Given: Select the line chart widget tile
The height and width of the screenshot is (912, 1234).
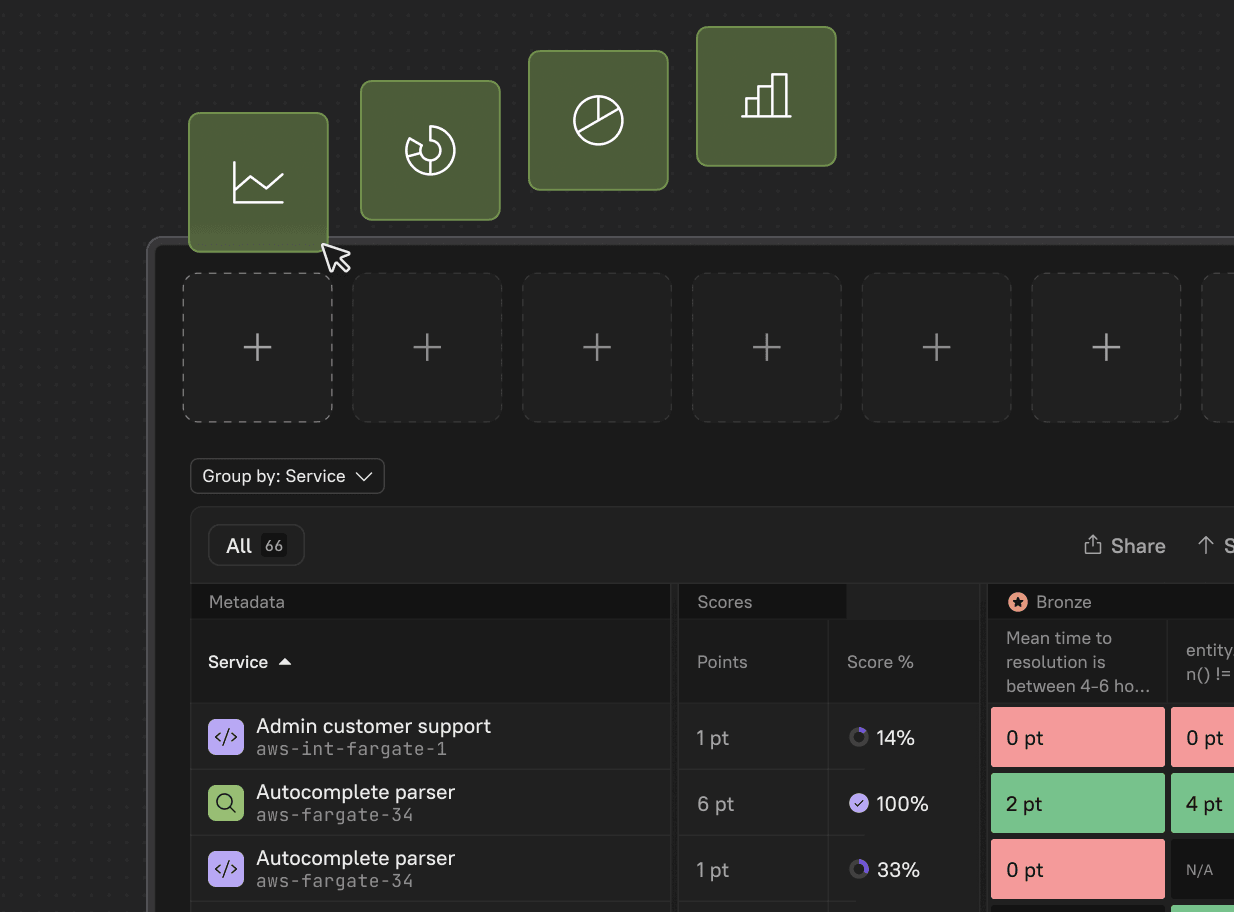Looking at the screenshot, I should pyautogui.click(x=258, y=182).
